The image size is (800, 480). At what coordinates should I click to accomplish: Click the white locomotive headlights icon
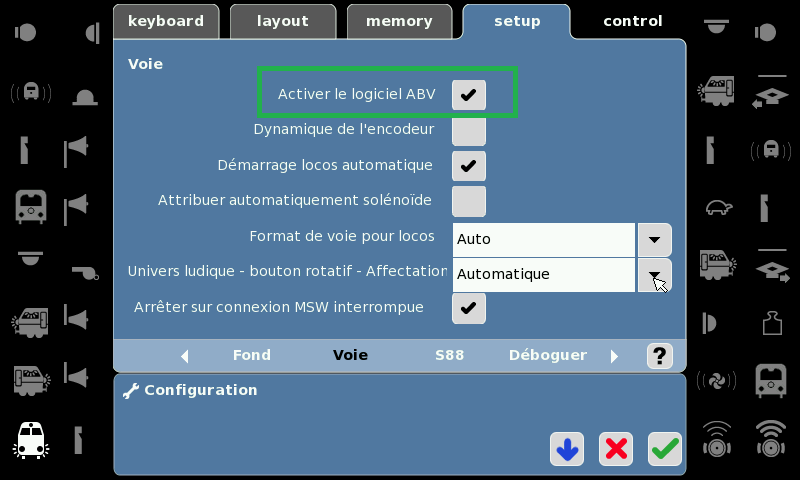pyautogui.click(x=31, y=440)
